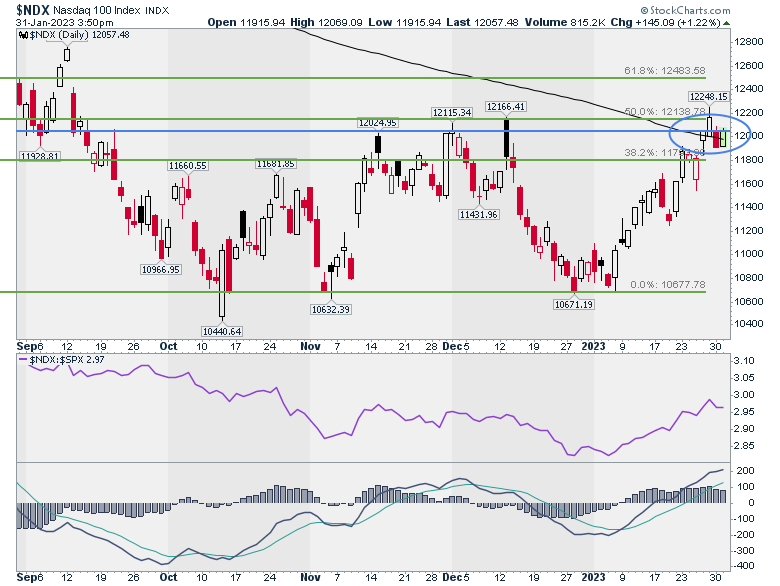Click the Nov label on the upper date axis
The height and width of the screenshot is (586, 780).
(310, 346)
